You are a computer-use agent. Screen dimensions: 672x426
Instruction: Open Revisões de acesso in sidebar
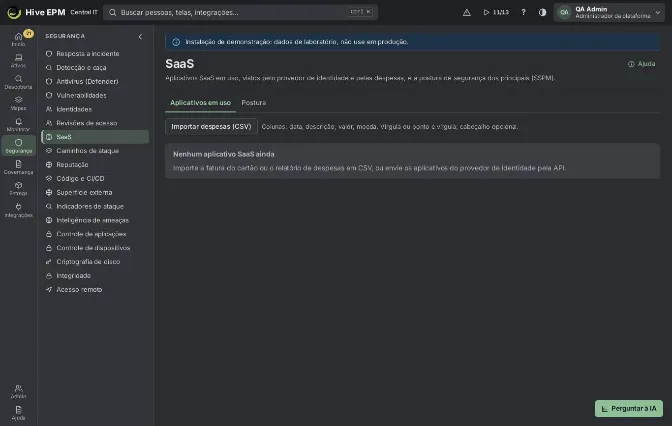[x=95, y=123]
